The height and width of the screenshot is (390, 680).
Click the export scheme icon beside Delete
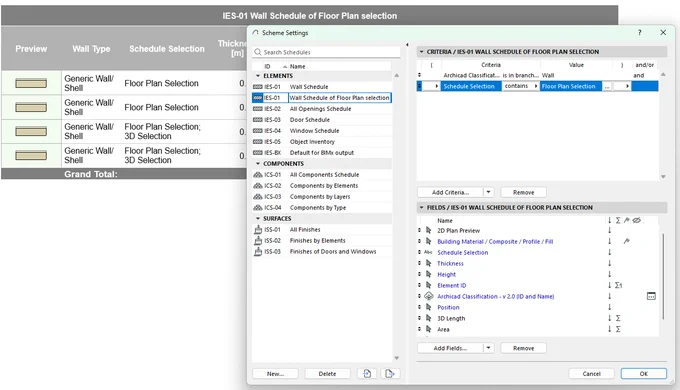(390, 374)
